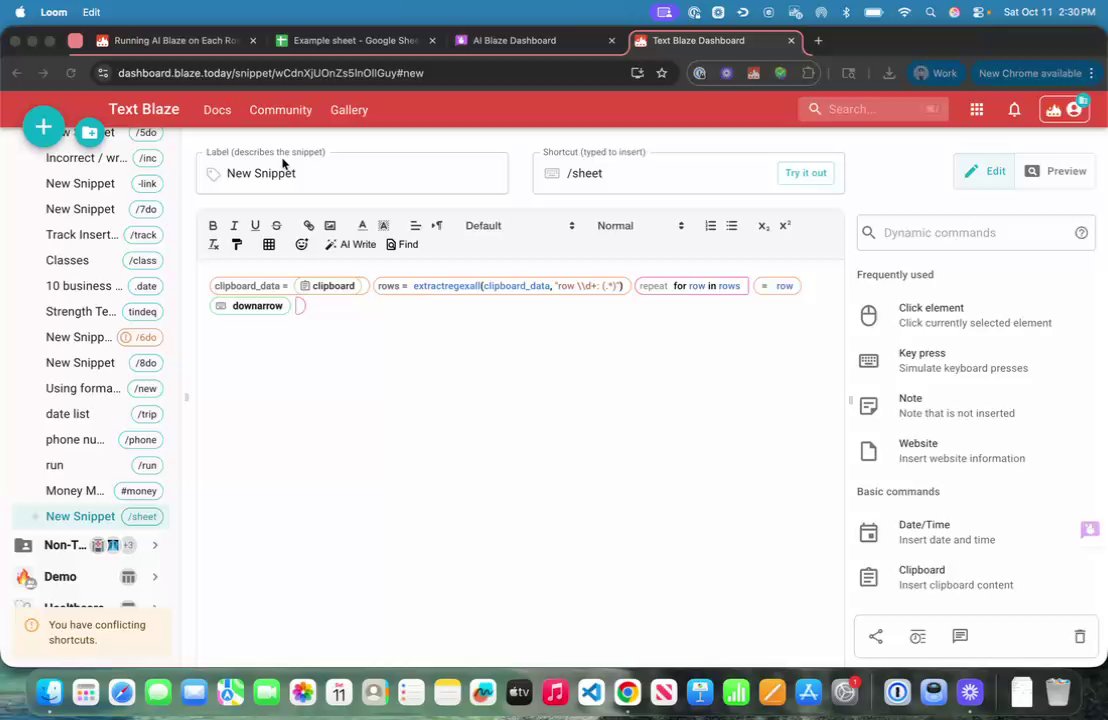This screenshot has width=1108, height=720.
Task: Open the date list snippet
Action: pos(90,414)
